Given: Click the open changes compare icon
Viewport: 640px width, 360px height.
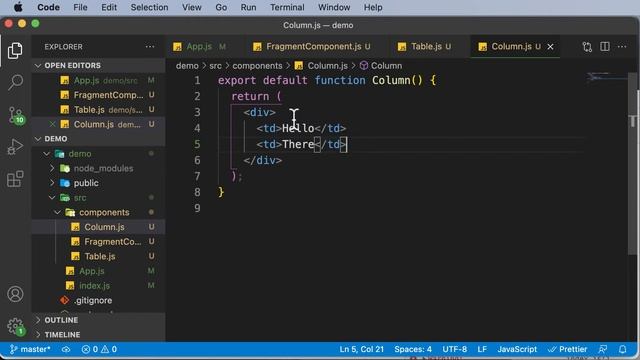Looking at the screenshot, I should (x=587, y=47).
